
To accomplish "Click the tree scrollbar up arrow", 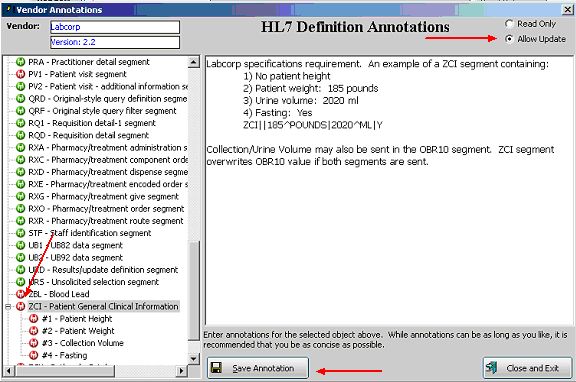I will coord(194,62).
